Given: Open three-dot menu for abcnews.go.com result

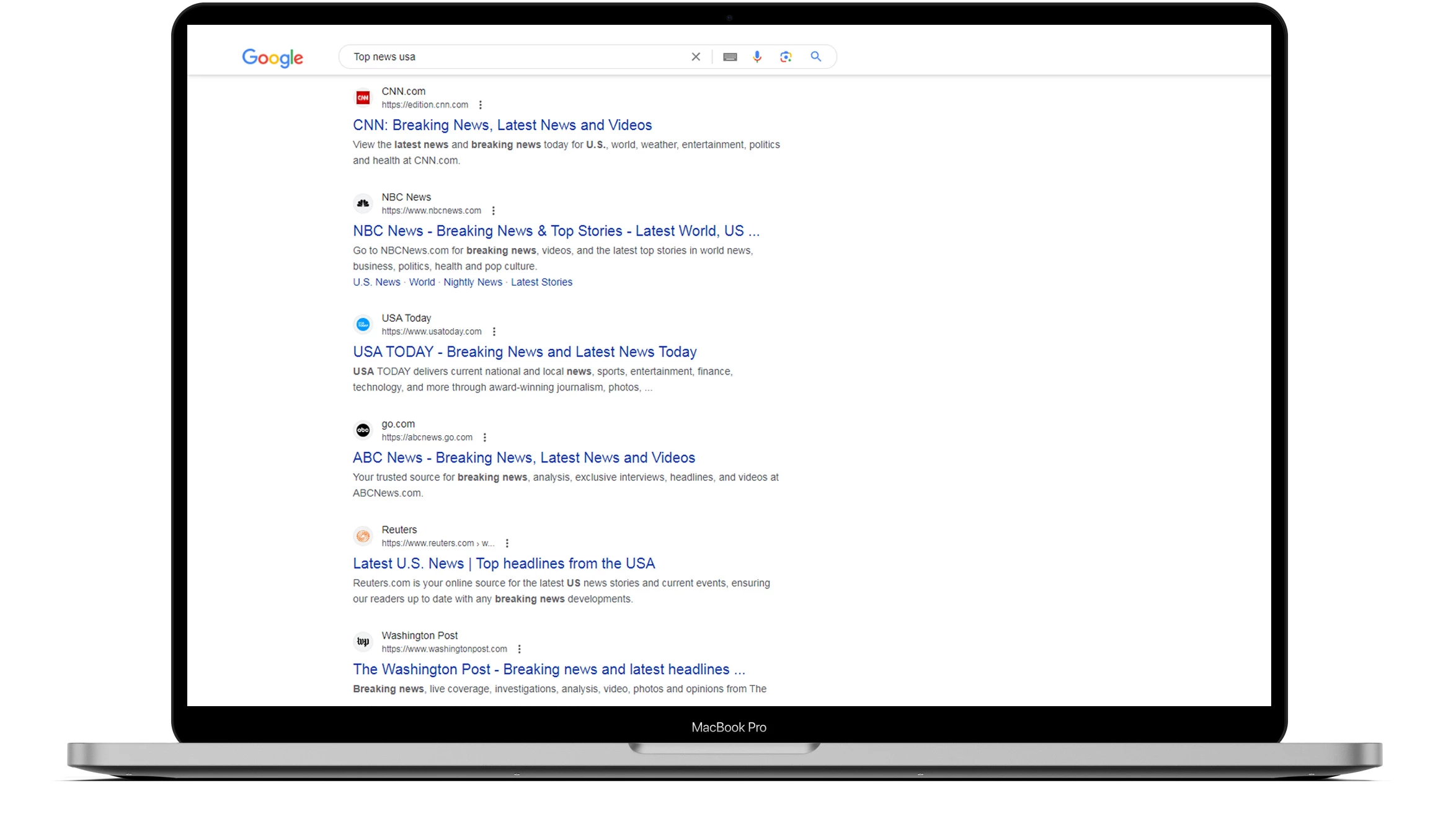Looking at the screenshot, I should [x=484, y=438].
